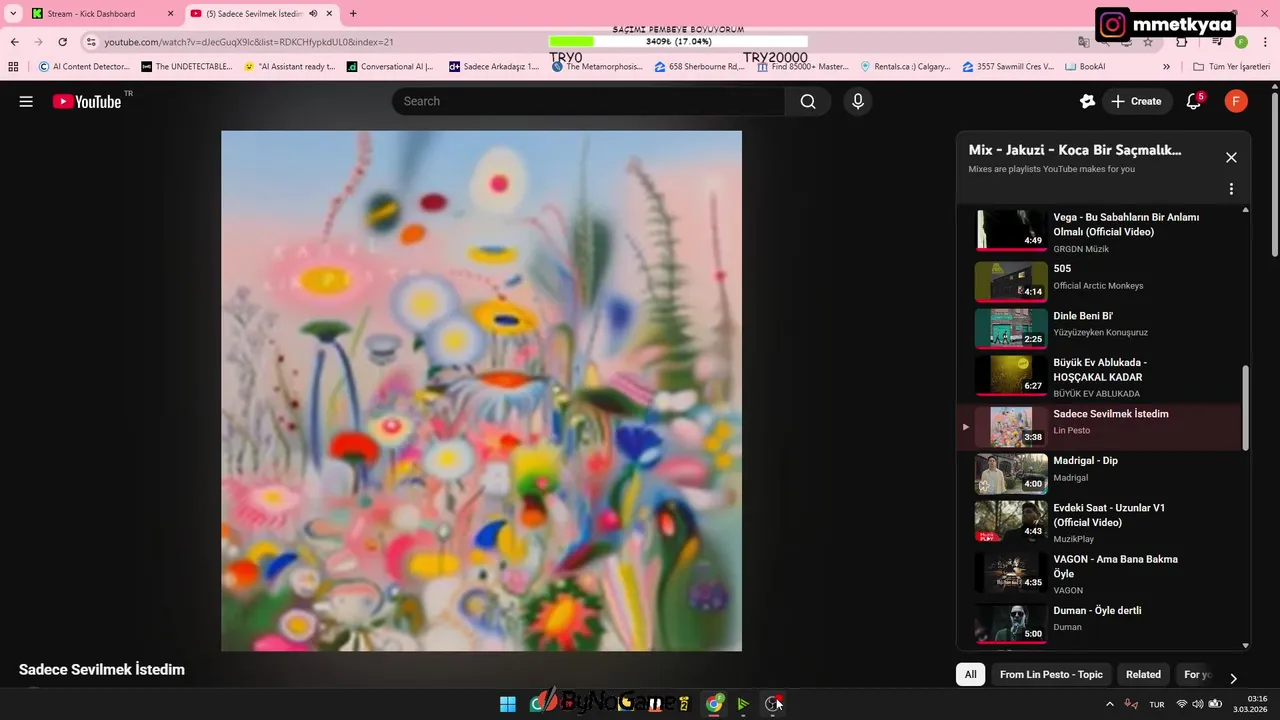Open the Windows Start menu
This screenshot has width=1280, height=720.
click(508, 704)
